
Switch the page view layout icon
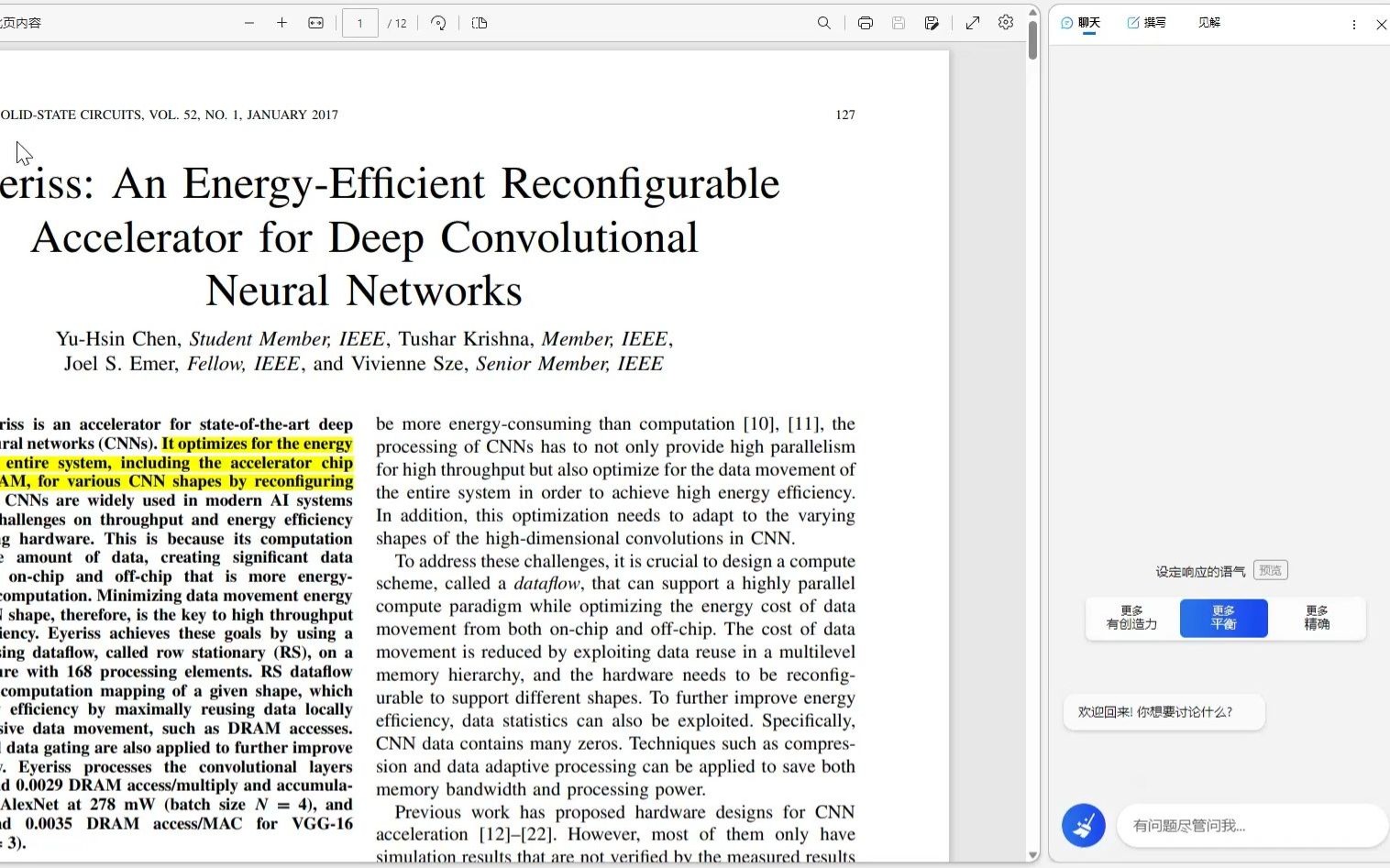pyautogui.click(x=480, y=23)
